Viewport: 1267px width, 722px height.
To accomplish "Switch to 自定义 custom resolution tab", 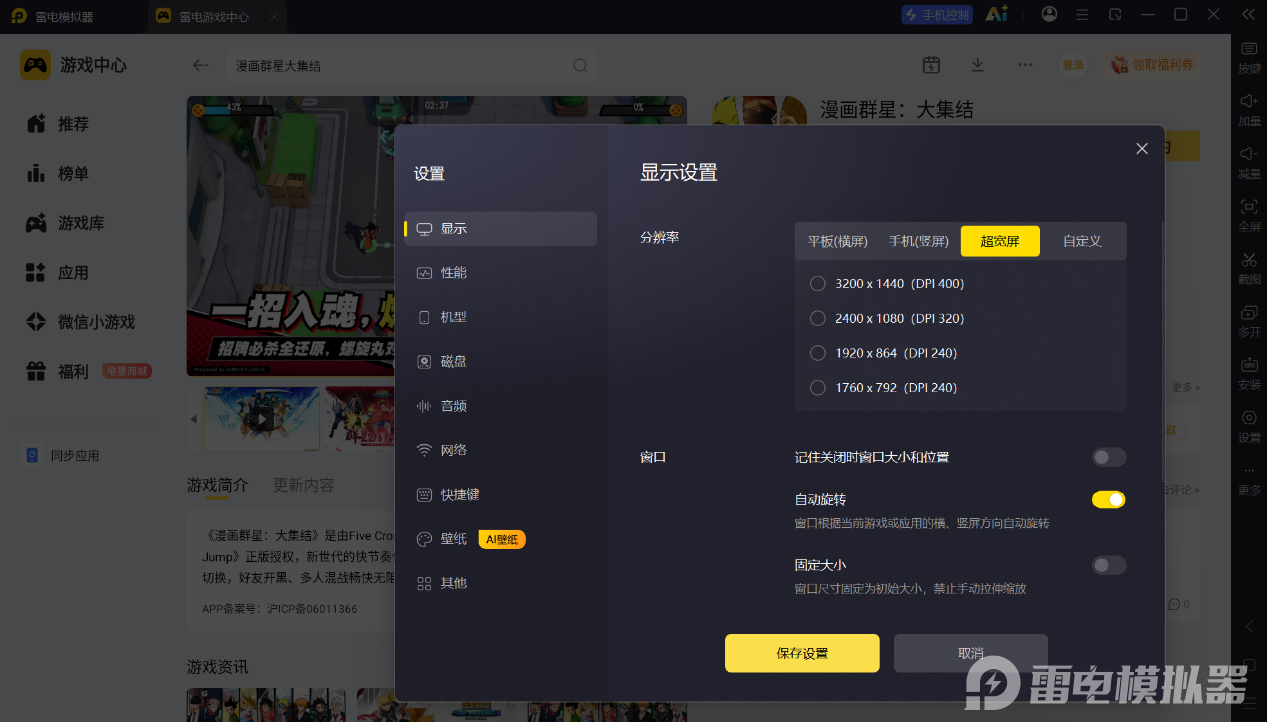I will [1082, 241].
